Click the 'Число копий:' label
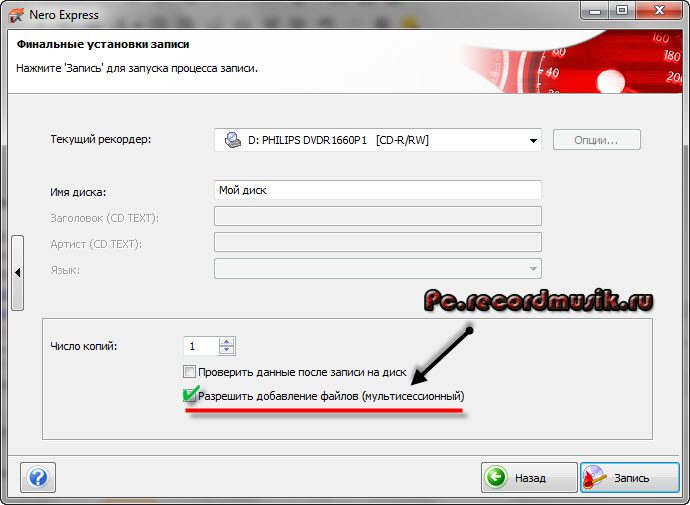The width and height of the screenshot is (690, 505). (x=84, y=346)
